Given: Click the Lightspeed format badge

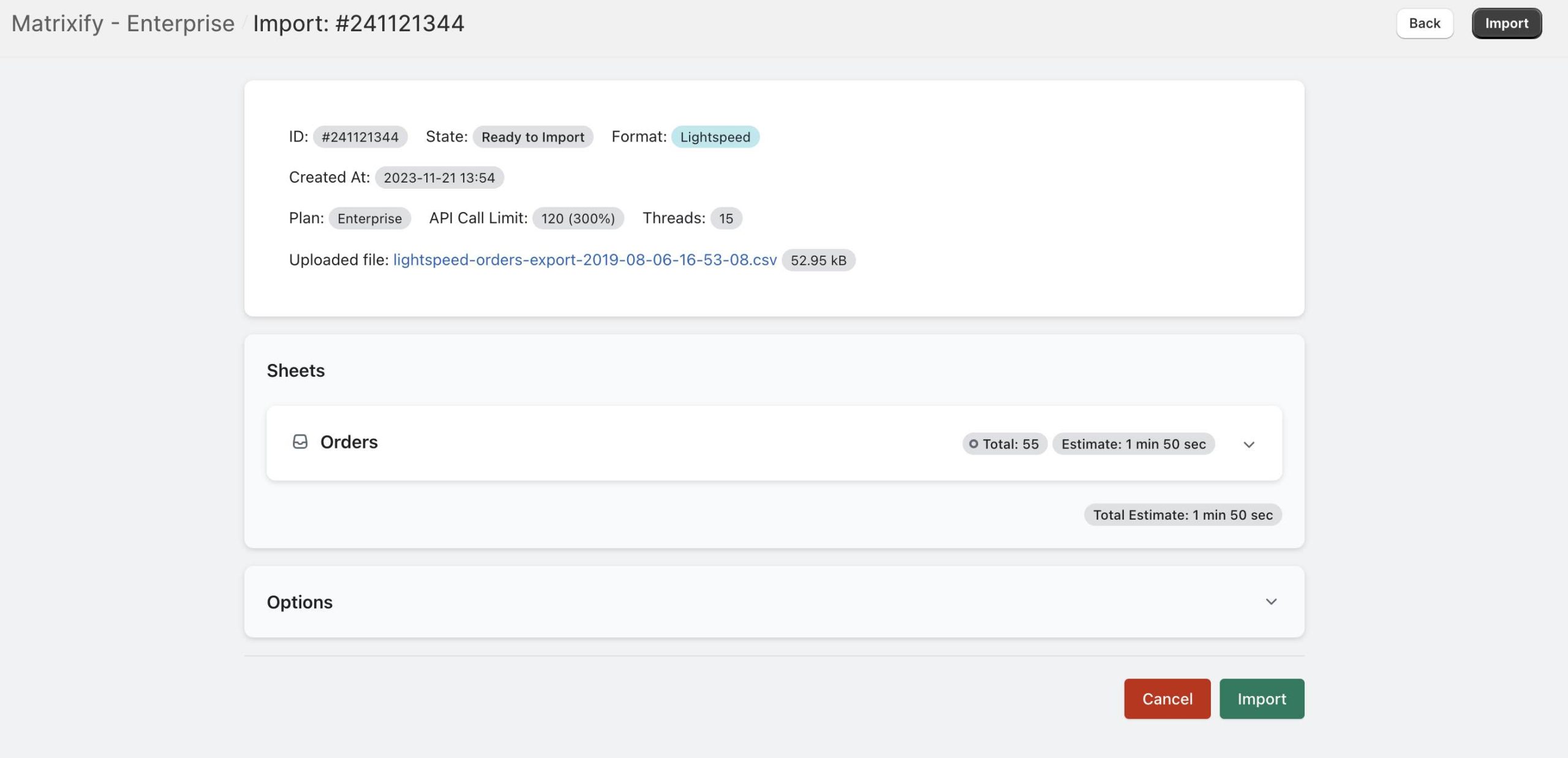Looking at the screenshot, I should point(715,137).
